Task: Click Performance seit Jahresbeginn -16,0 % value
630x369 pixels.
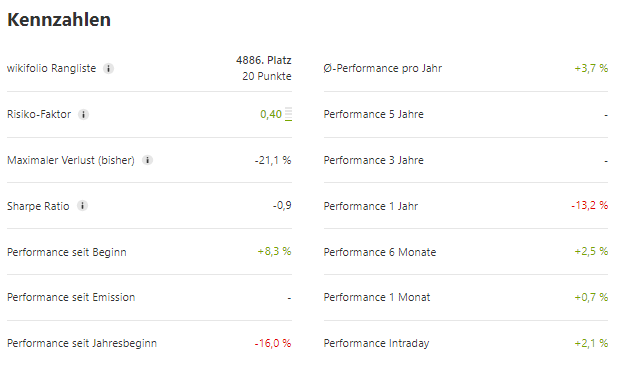Action: point(272,343)
